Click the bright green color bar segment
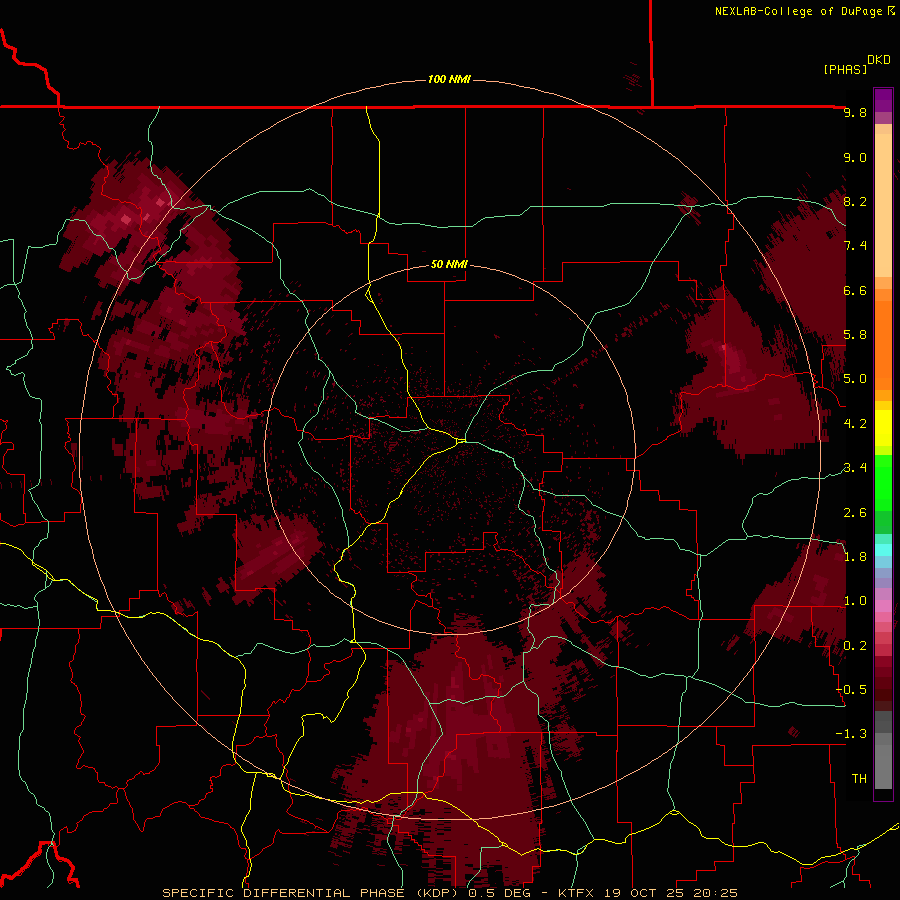 (883, 482)
